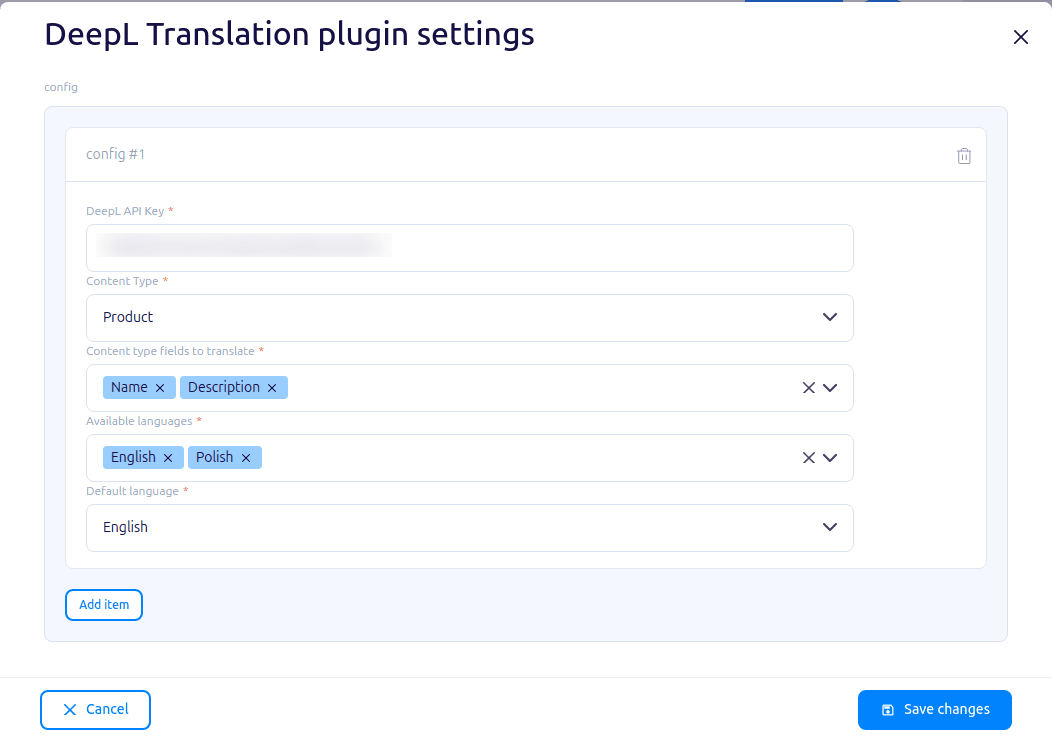Remove the Polish language tag

pyautogui.click(x=246, y=458)
